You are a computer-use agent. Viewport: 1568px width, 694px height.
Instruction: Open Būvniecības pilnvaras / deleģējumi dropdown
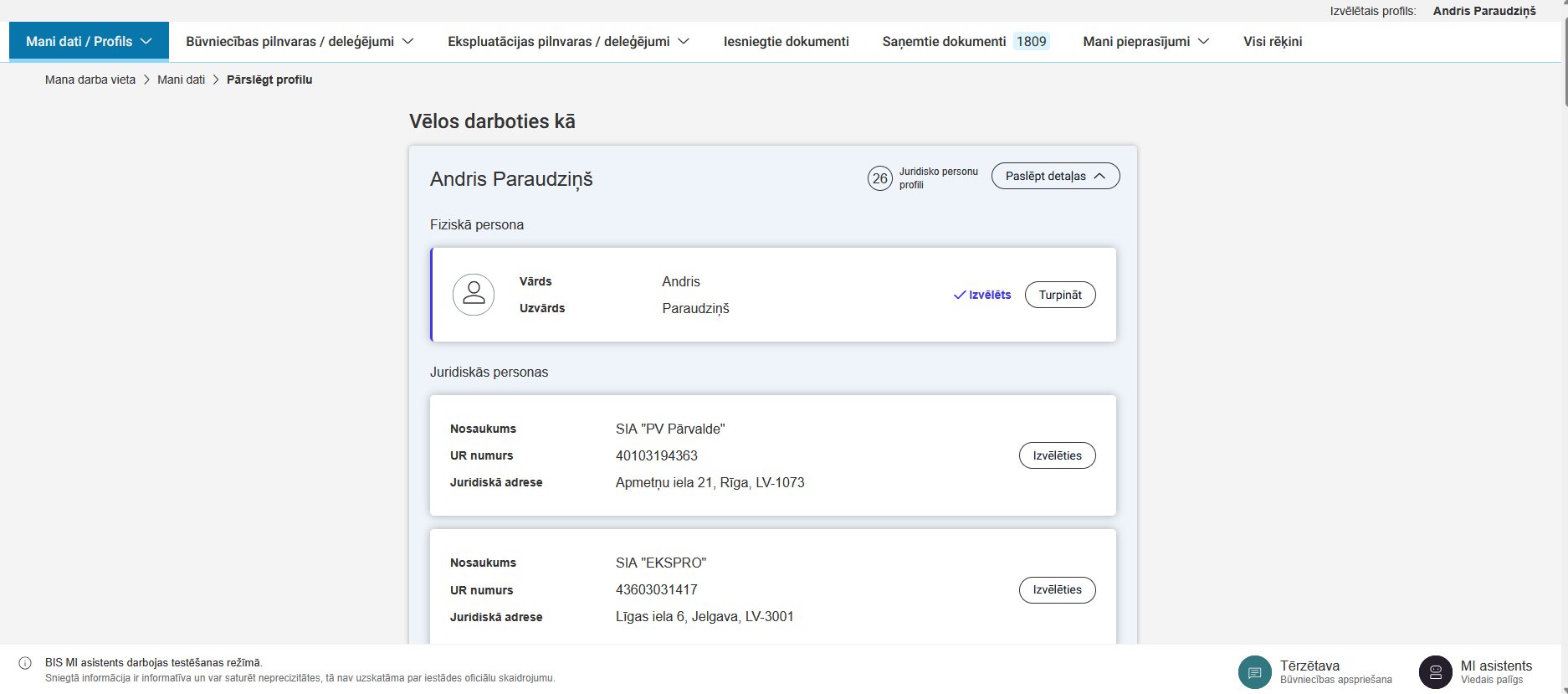click(300, 42)
